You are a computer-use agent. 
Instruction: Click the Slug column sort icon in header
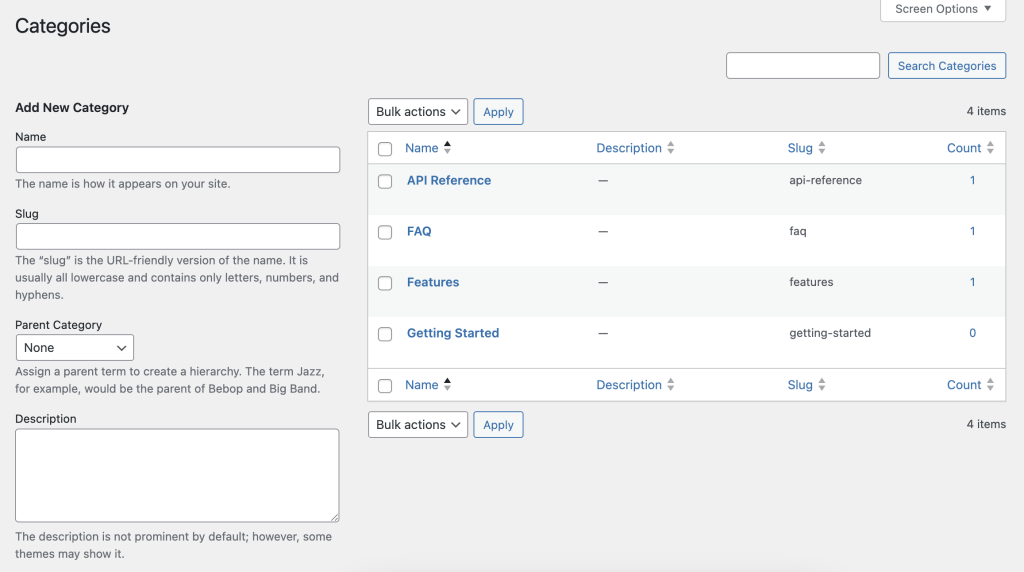822,148
